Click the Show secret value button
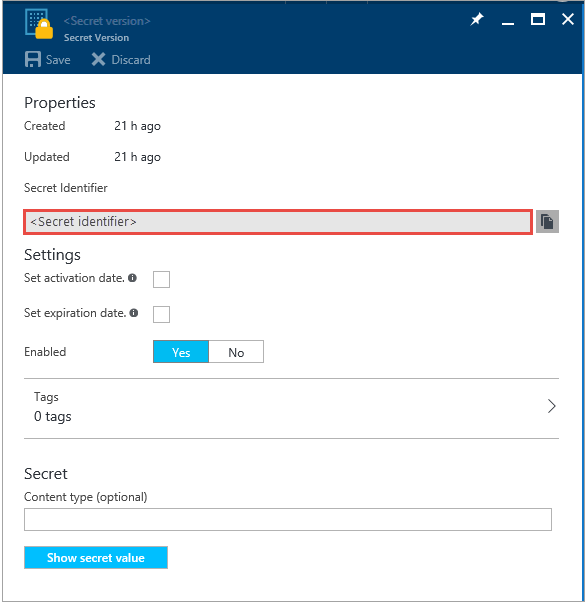This screenshot has width=585, height=602. (x=96, y=557)
